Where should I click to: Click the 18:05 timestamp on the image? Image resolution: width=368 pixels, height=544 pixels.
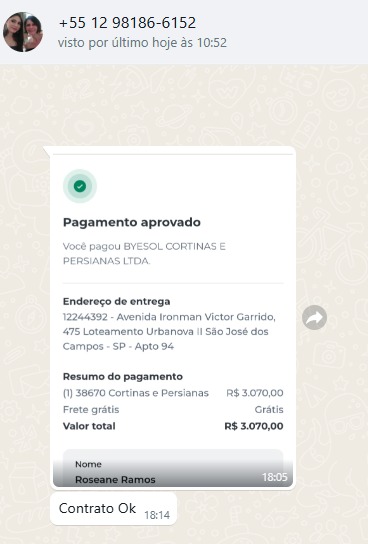pyautogui.click(x=275, y=477)
